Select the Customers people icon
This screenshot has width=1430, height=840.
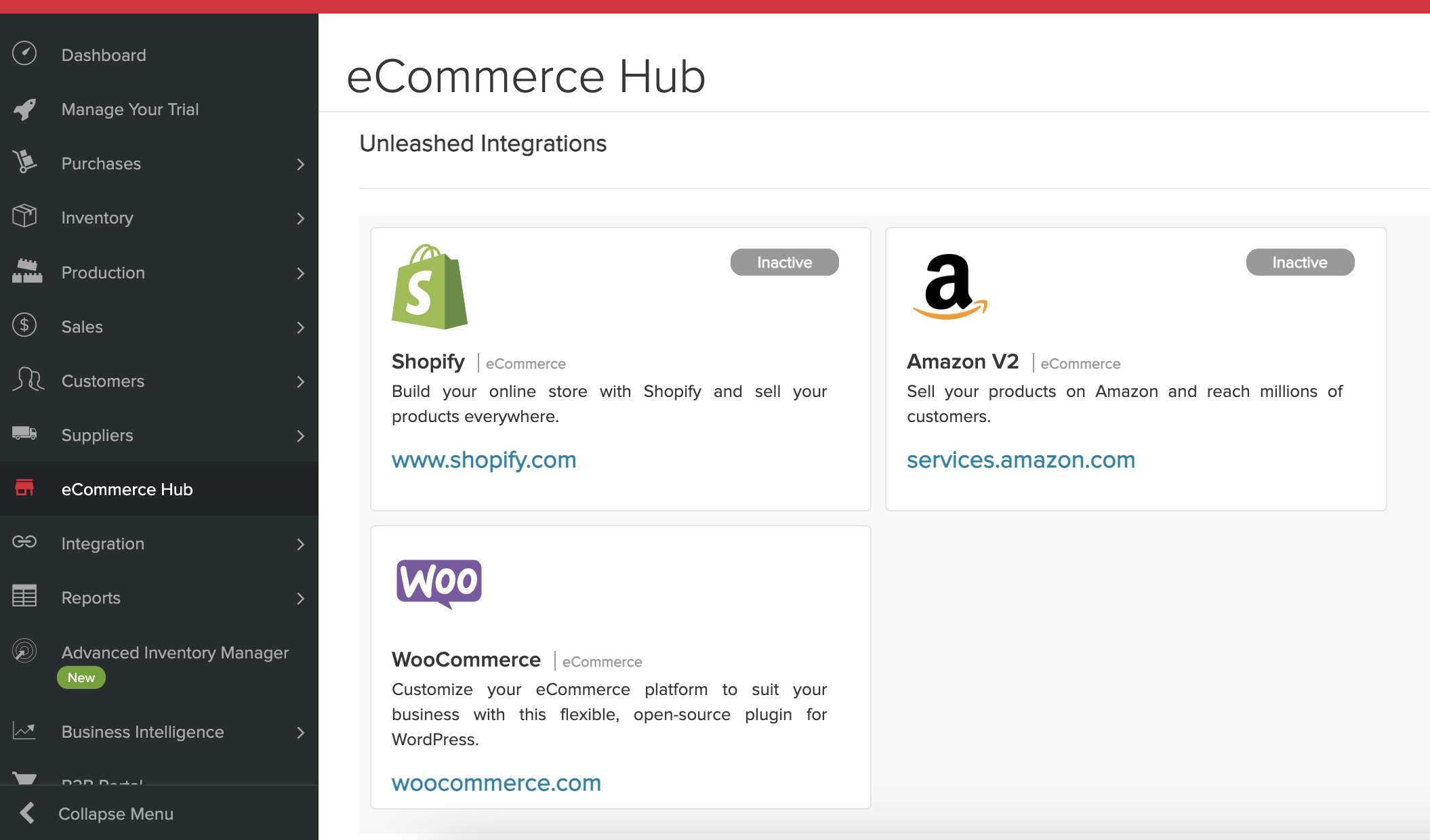(x=27, y=380)
